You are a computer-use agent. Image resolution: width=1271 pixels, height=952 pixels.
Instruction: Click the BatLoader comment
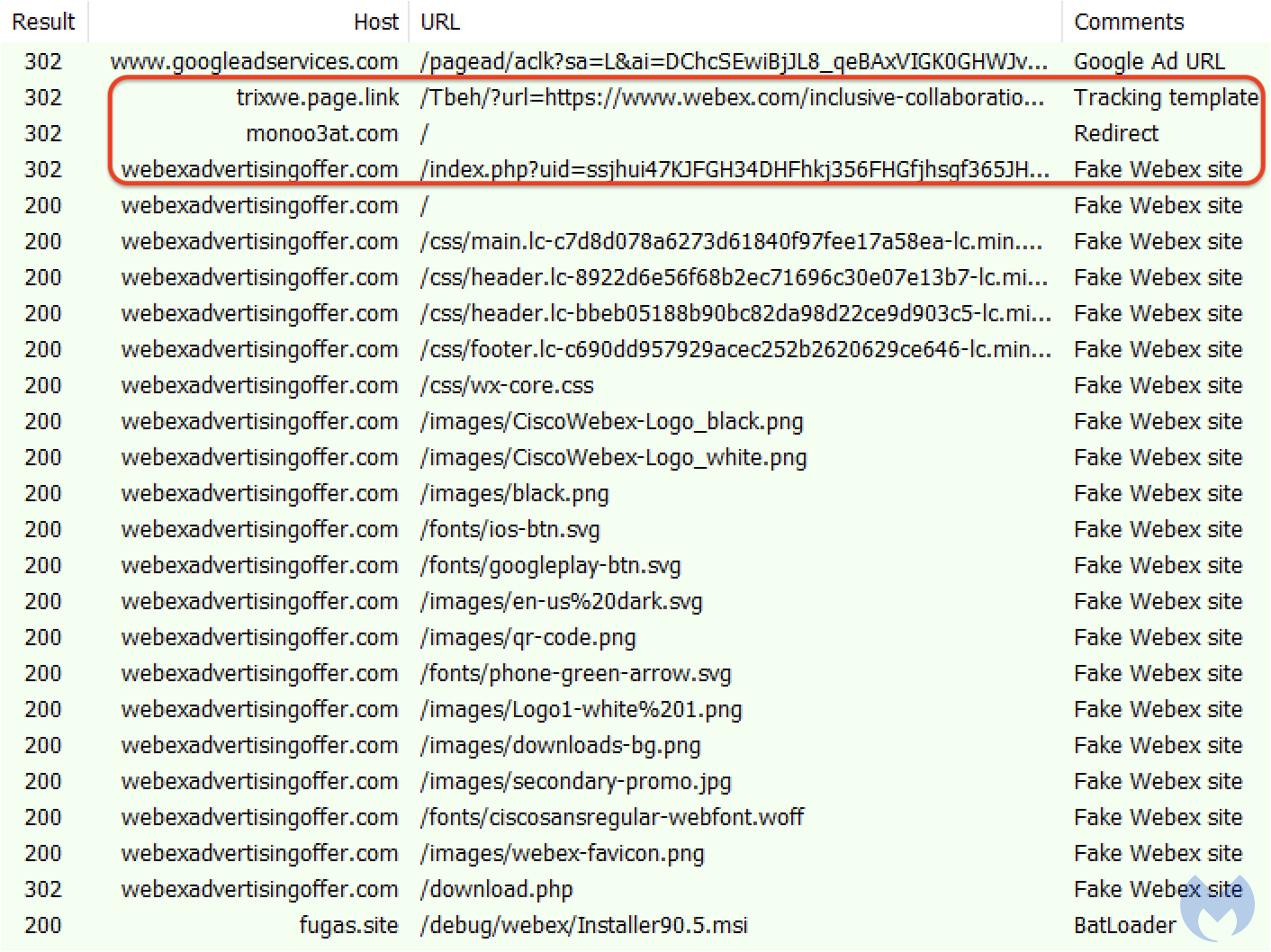(1124, 925)
